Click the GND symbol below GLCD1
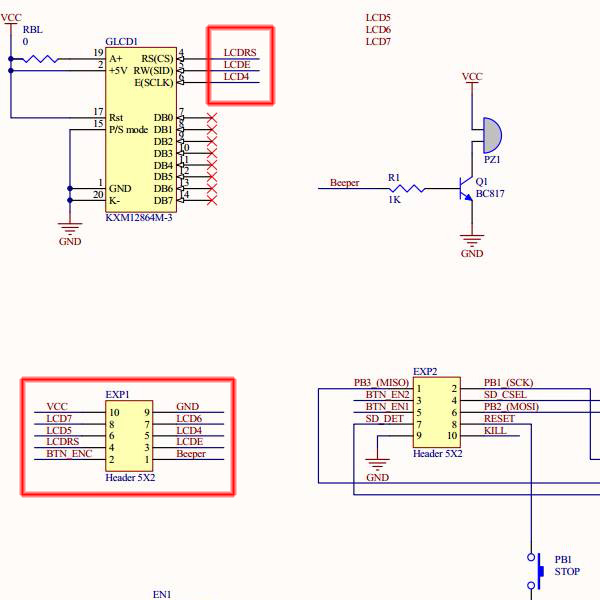 tap(70, 229)
